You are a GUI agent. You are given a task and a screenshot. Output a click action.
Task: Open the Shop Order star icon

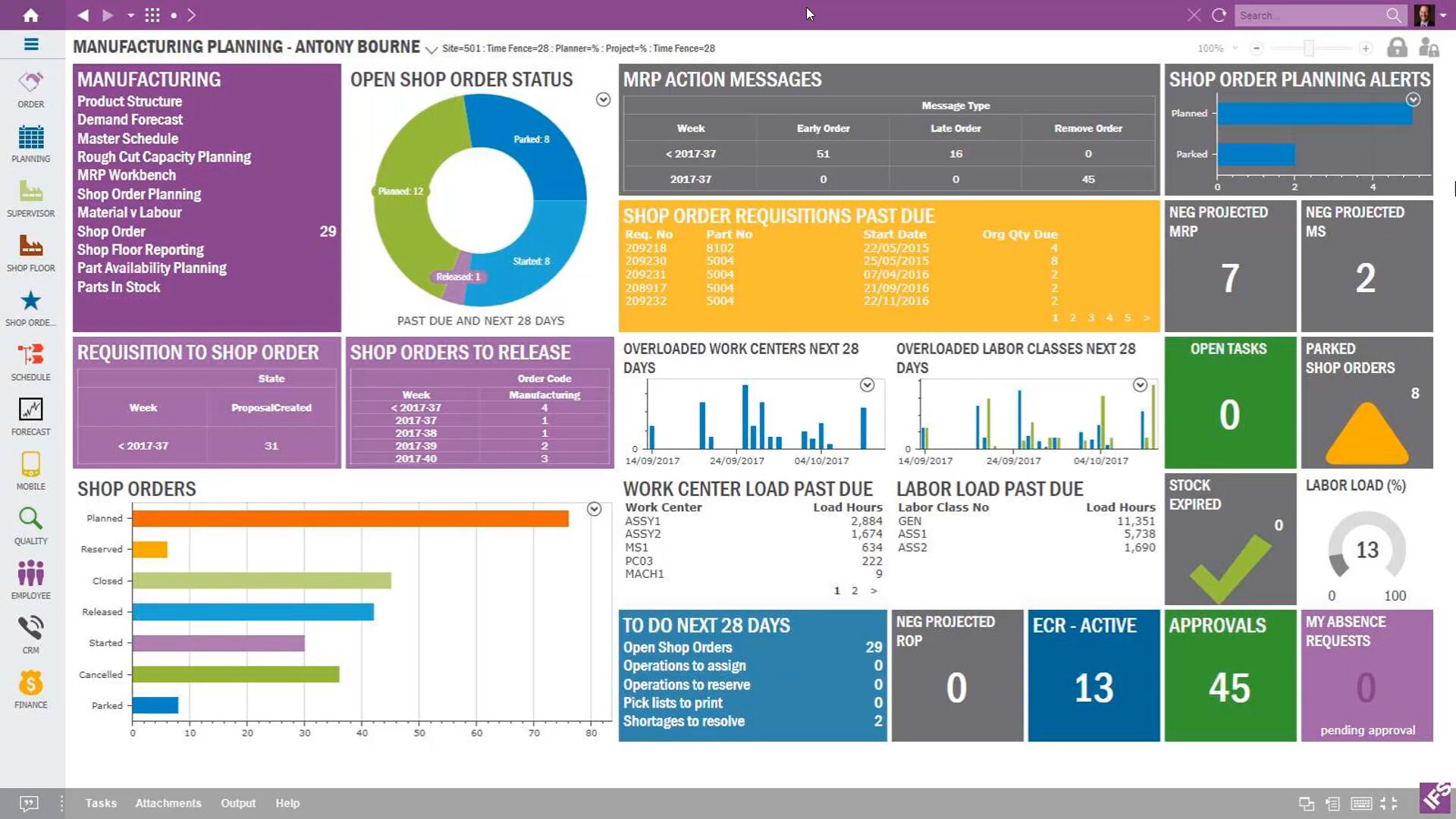pyautogui.click(x=31, y=308)
